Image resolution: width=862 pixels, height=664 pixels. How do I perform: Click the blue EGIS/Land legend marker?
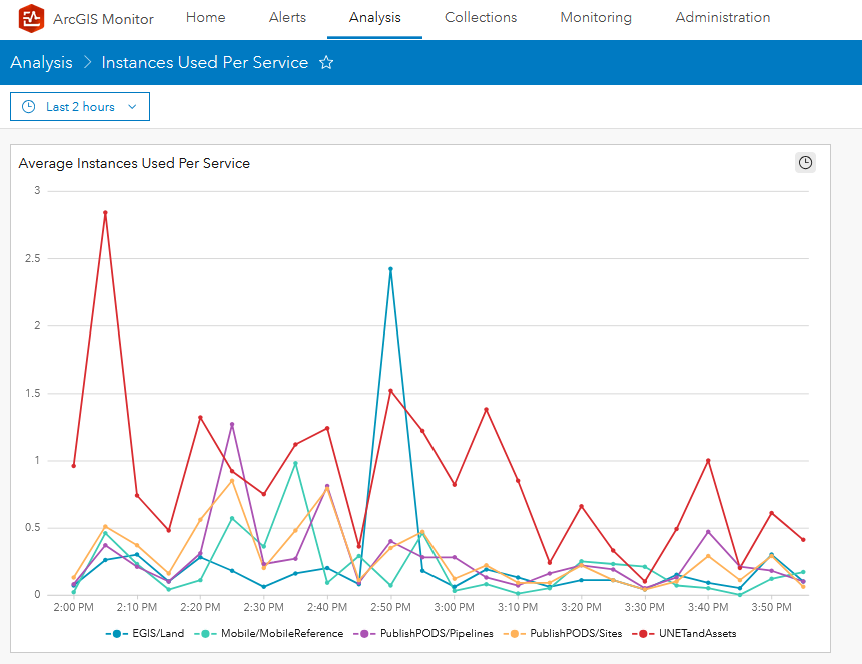click(116, 633)
